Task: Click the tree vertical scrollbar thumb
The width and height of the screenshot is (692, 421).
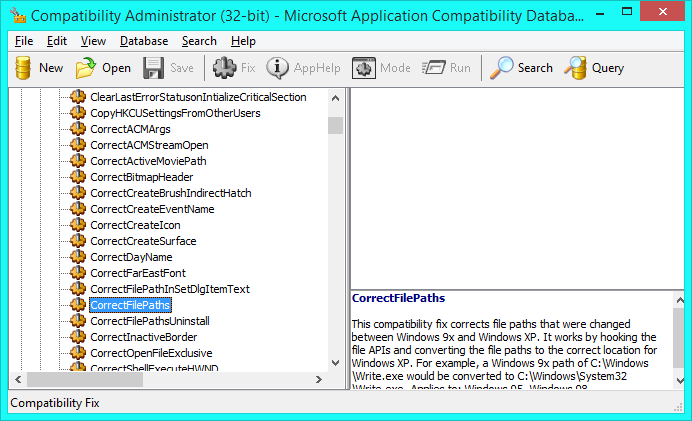Action: 335,125
